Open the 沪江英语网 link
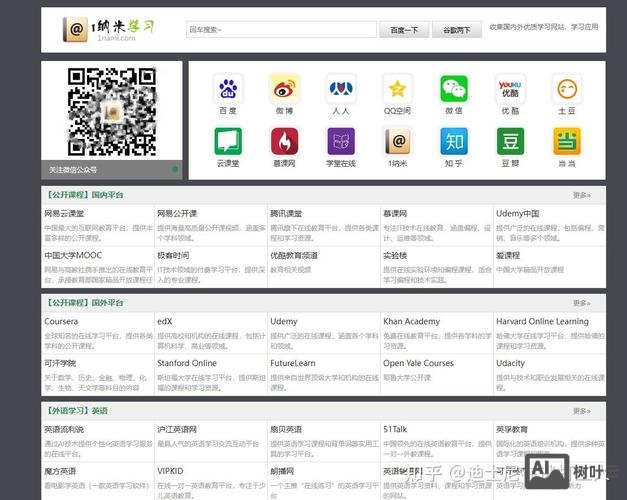 [177, 430]
